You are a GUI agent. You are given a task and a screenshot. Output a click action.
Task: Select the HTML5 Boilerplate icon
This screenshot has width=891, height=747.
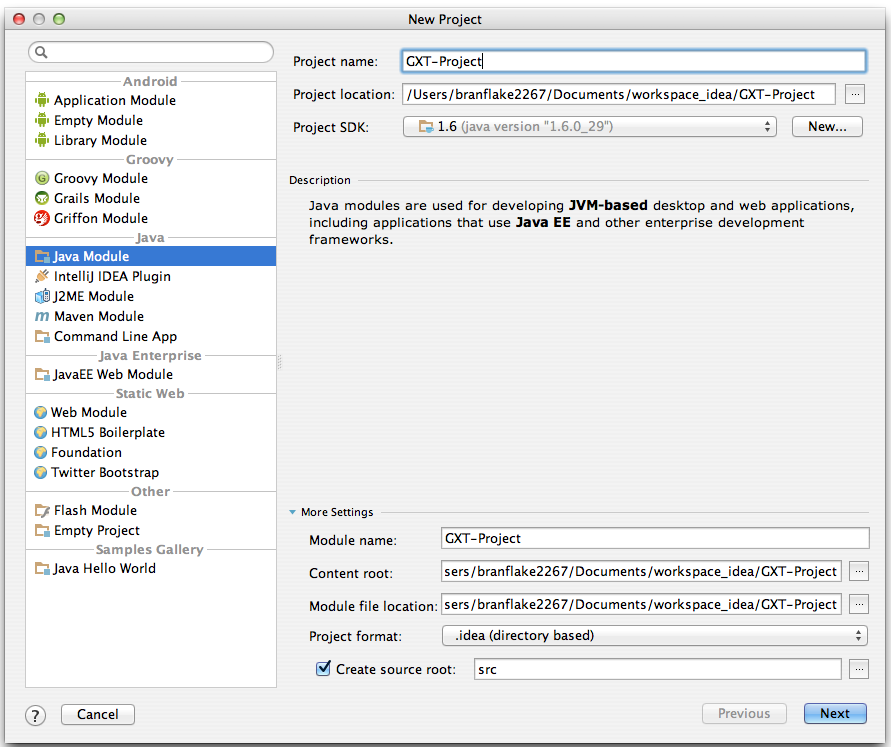(x=40, y=432)
